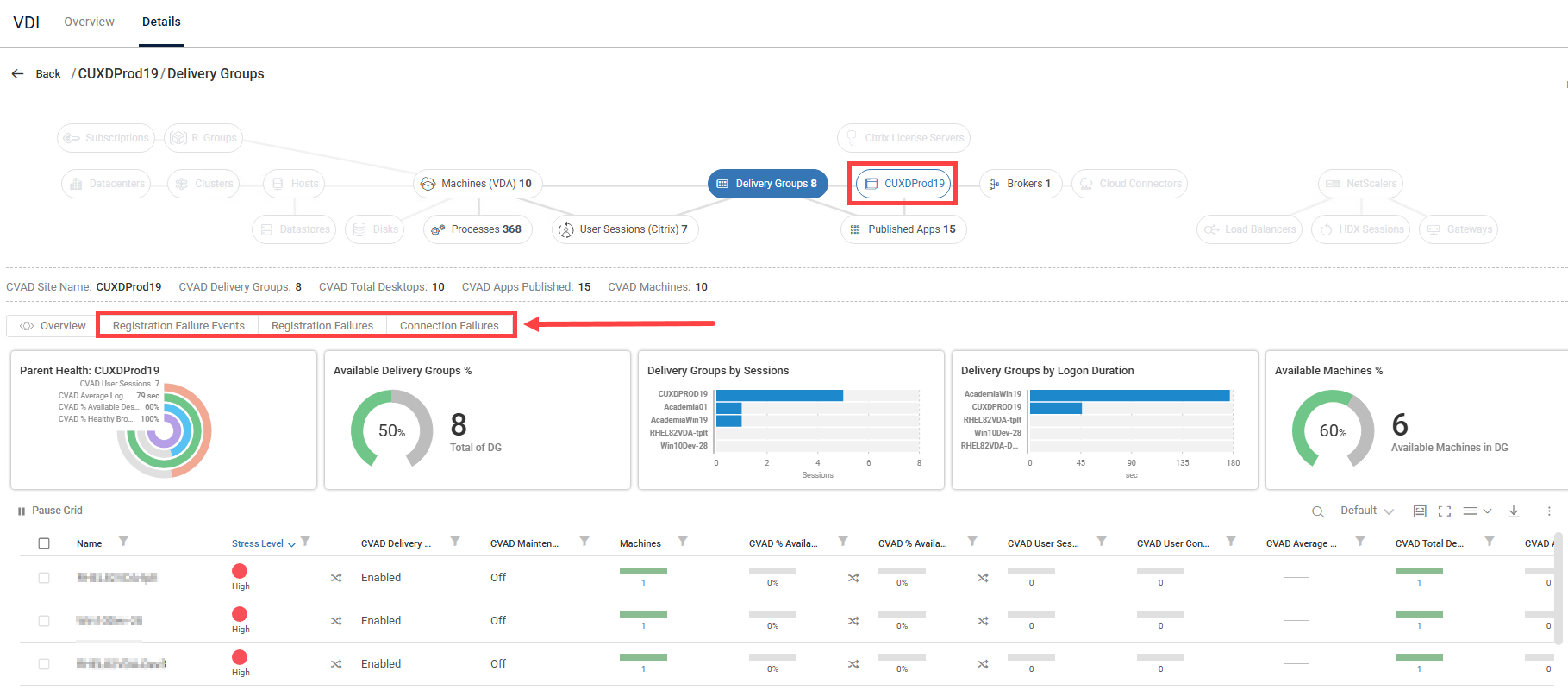Click CUXDProd19 in the breadcrumb
The height and width of the screenshot is (690, 1568).
118,74
